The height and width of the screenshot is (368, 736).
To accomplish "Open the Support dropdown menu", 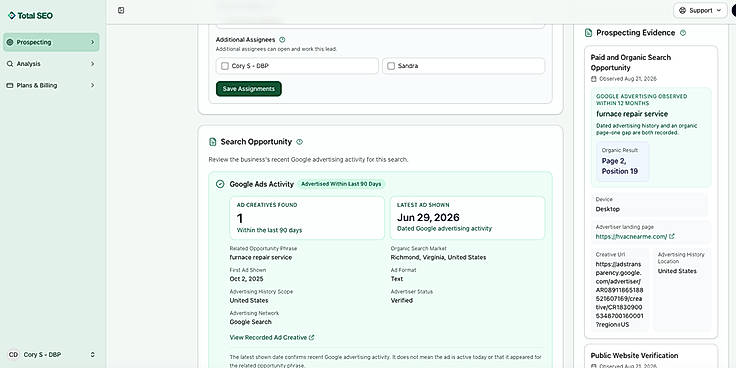I will [700, 10].
